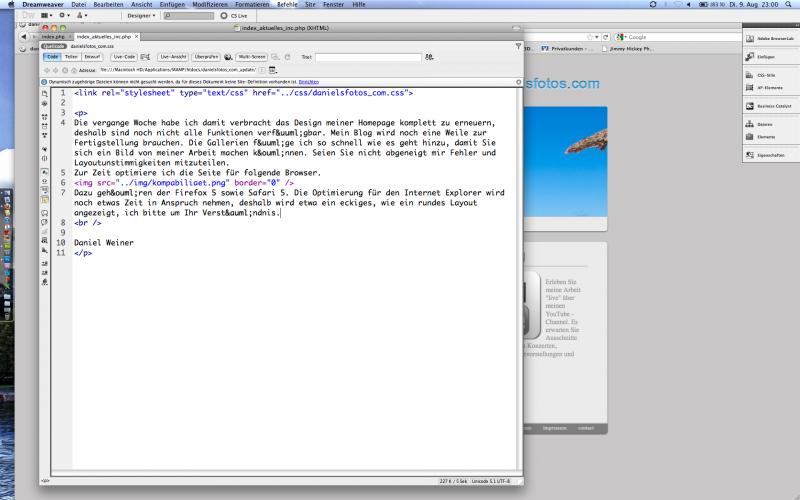Open the Business Catalyst panel
Viewport: 800px width, 500px height.
pyautogui.click(x=771, y=105)
